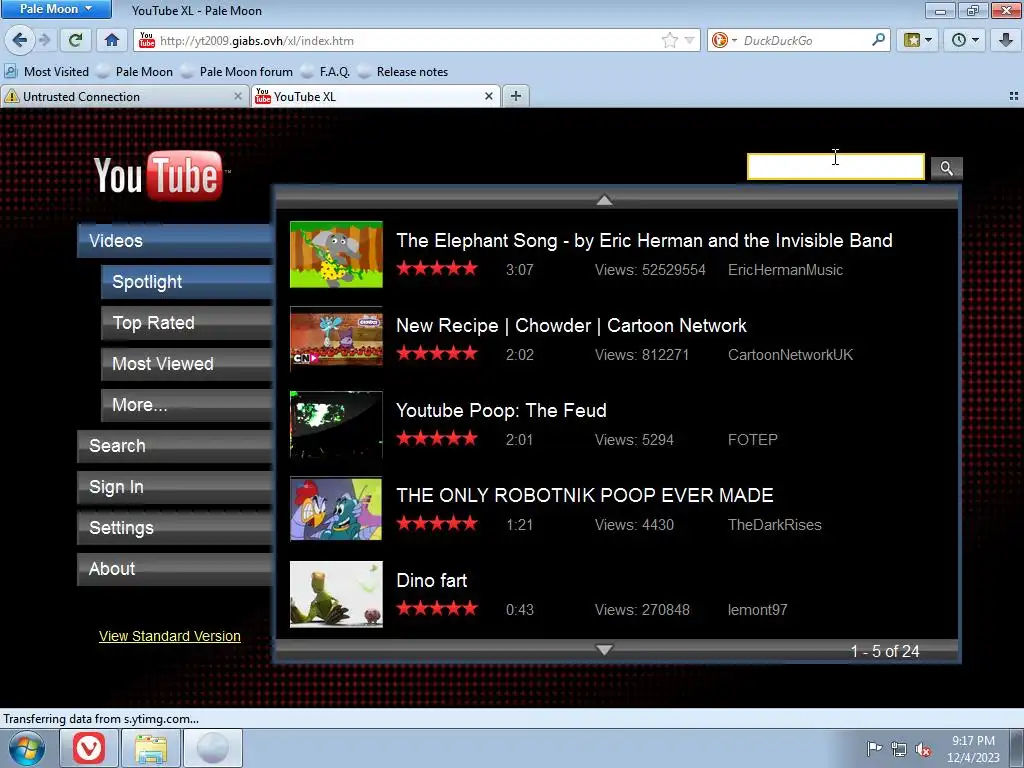Image resolution: width=1024 pixels, height=768 pixels.
Task: Select the Videos menu item
Action: coord(174,240)
